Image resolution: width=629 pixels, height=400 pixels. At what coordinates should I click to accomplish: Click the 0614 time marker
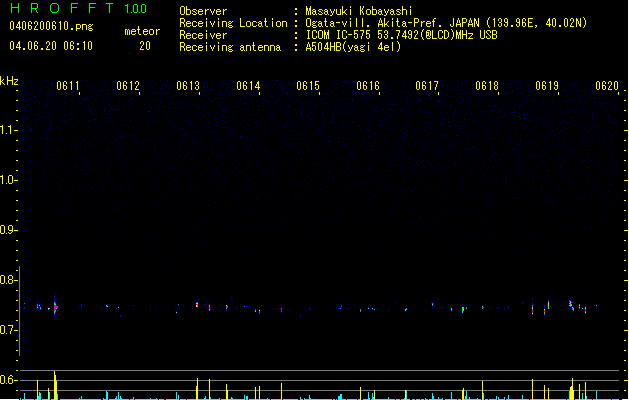point(248,86)
